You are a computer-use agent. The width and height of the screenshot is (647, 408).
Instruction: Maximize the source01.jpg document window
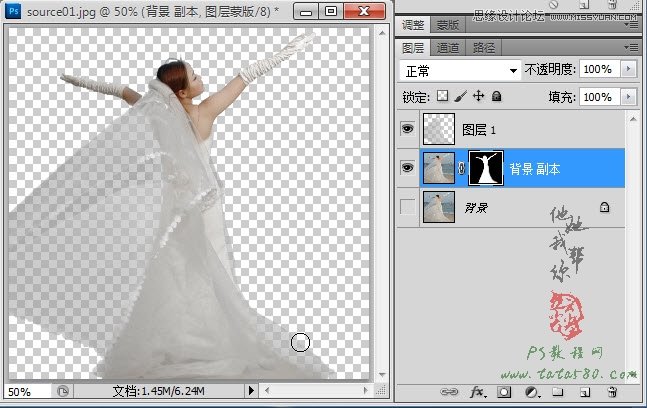tap(331, 12)
